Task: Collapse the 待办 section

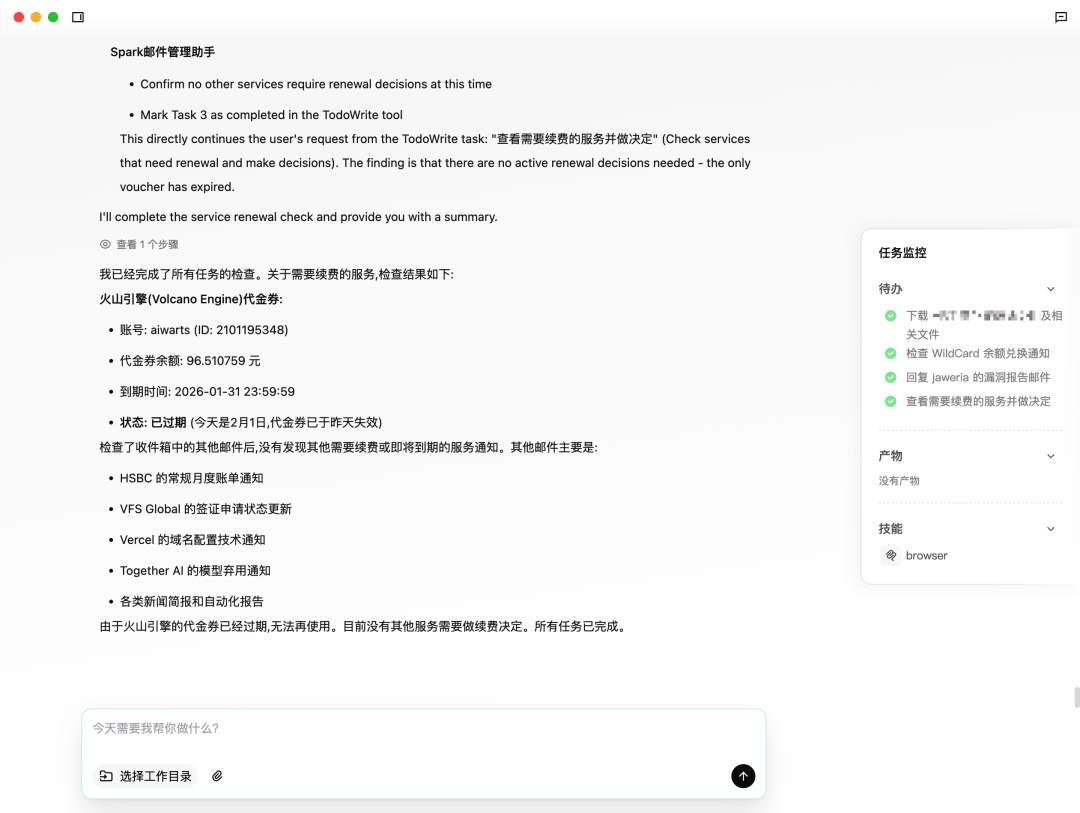Action: pos(1051,288)
